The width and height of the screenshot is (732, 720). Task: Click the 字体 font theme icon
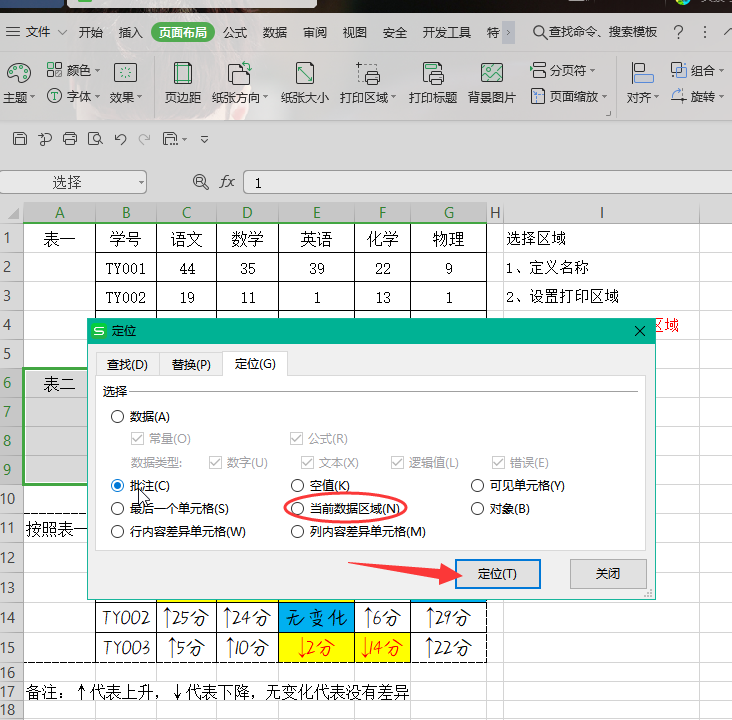point(54,96)
